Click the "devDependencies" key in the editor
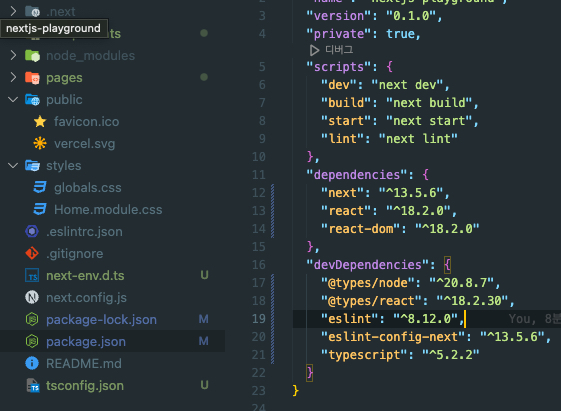Screen dimensions: 561x411 (367, 265)
